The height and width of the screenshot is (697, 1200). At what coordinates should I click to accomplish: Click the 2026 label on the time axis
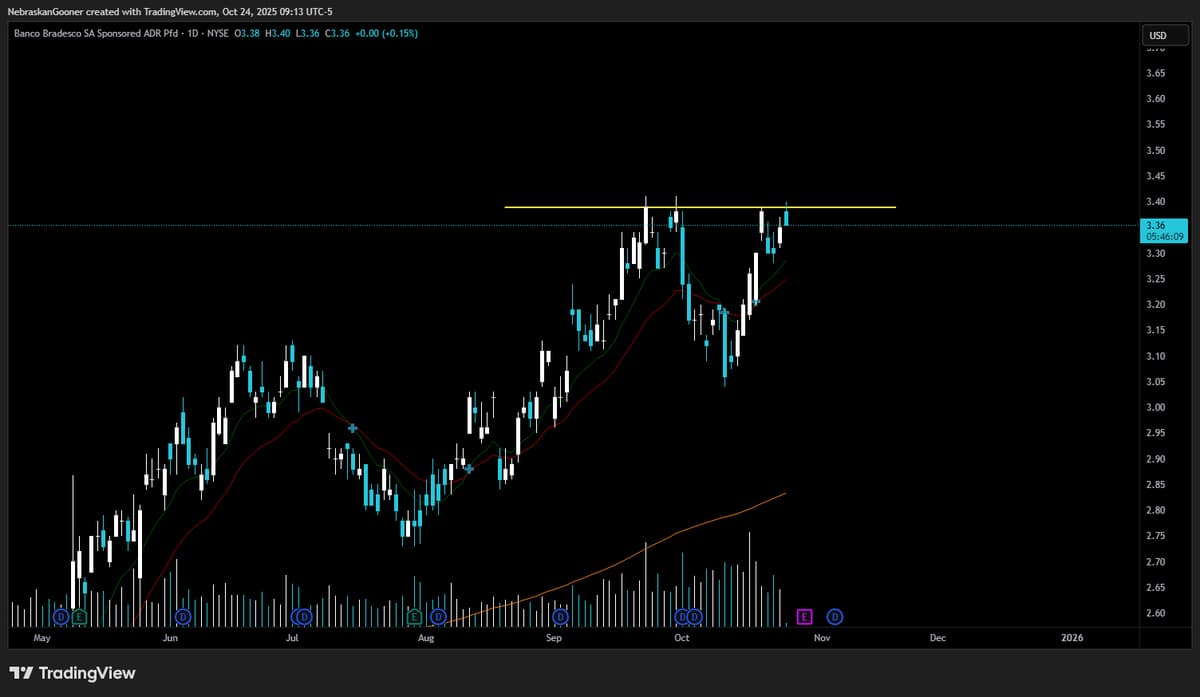pyautogui.click(x=1071, y=637)
